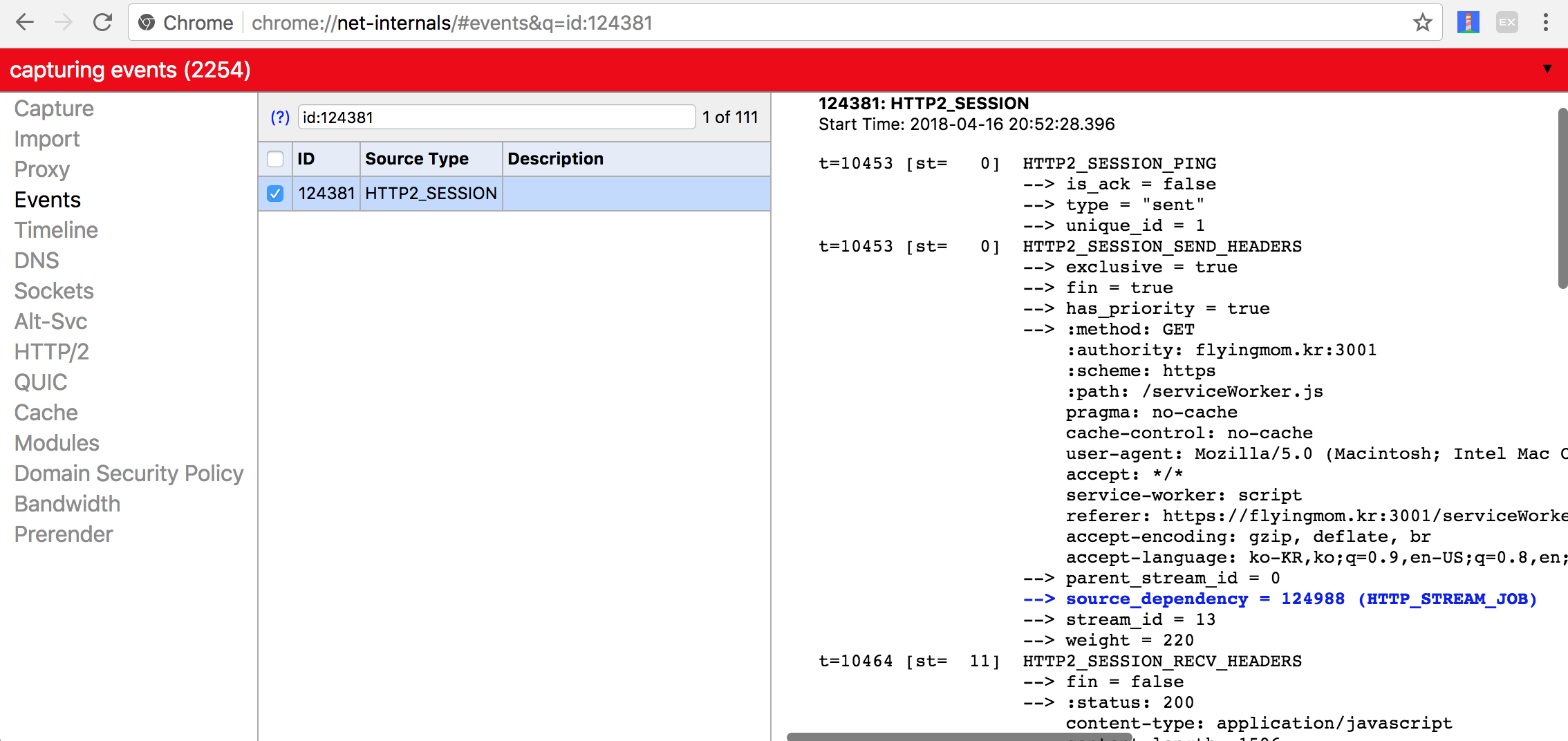Click the '124381: HTTP2_SESSION' heading

coord(924,104)
